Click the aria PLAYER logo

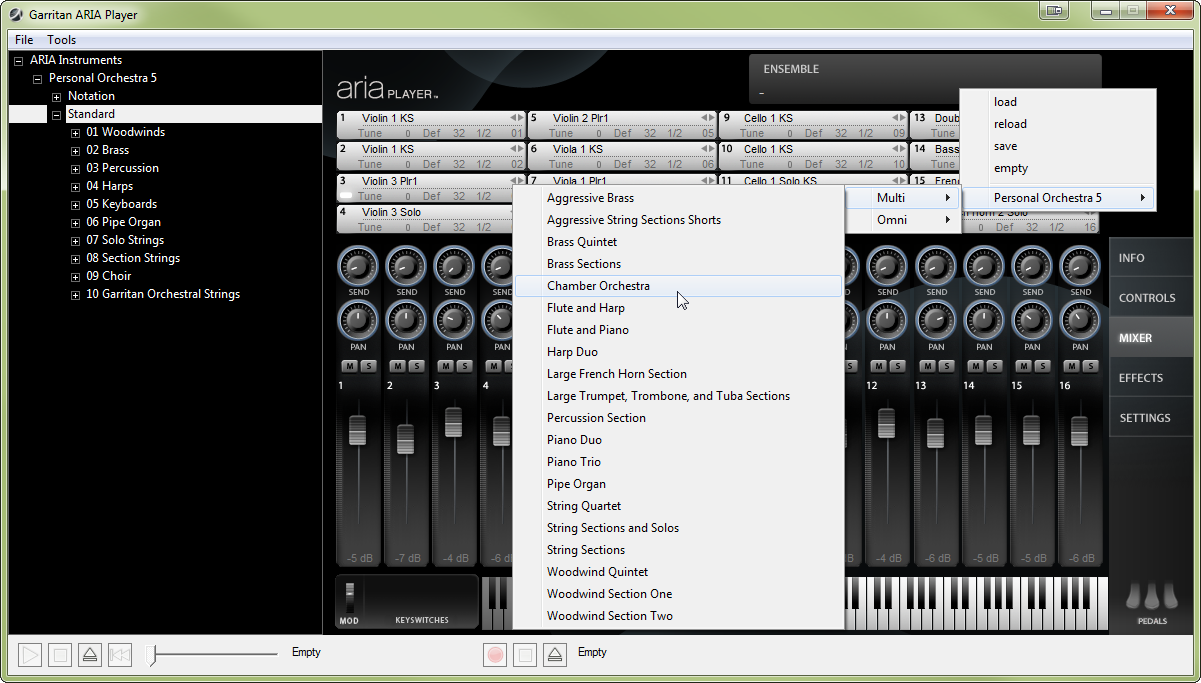pyautogui.click(x=387, y=89)
